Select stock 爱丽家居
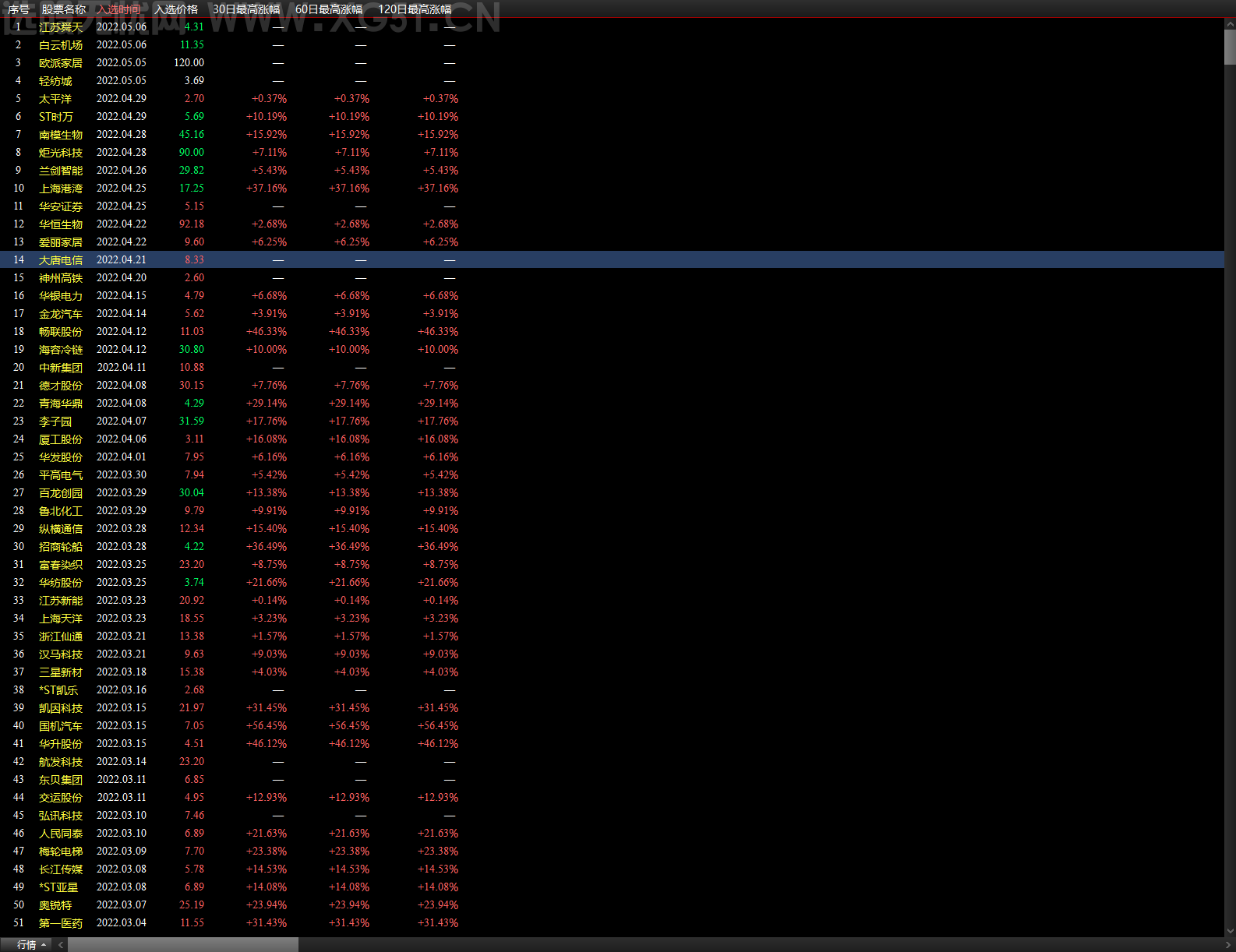1236x952 pixels. click(x=61, y=242)
